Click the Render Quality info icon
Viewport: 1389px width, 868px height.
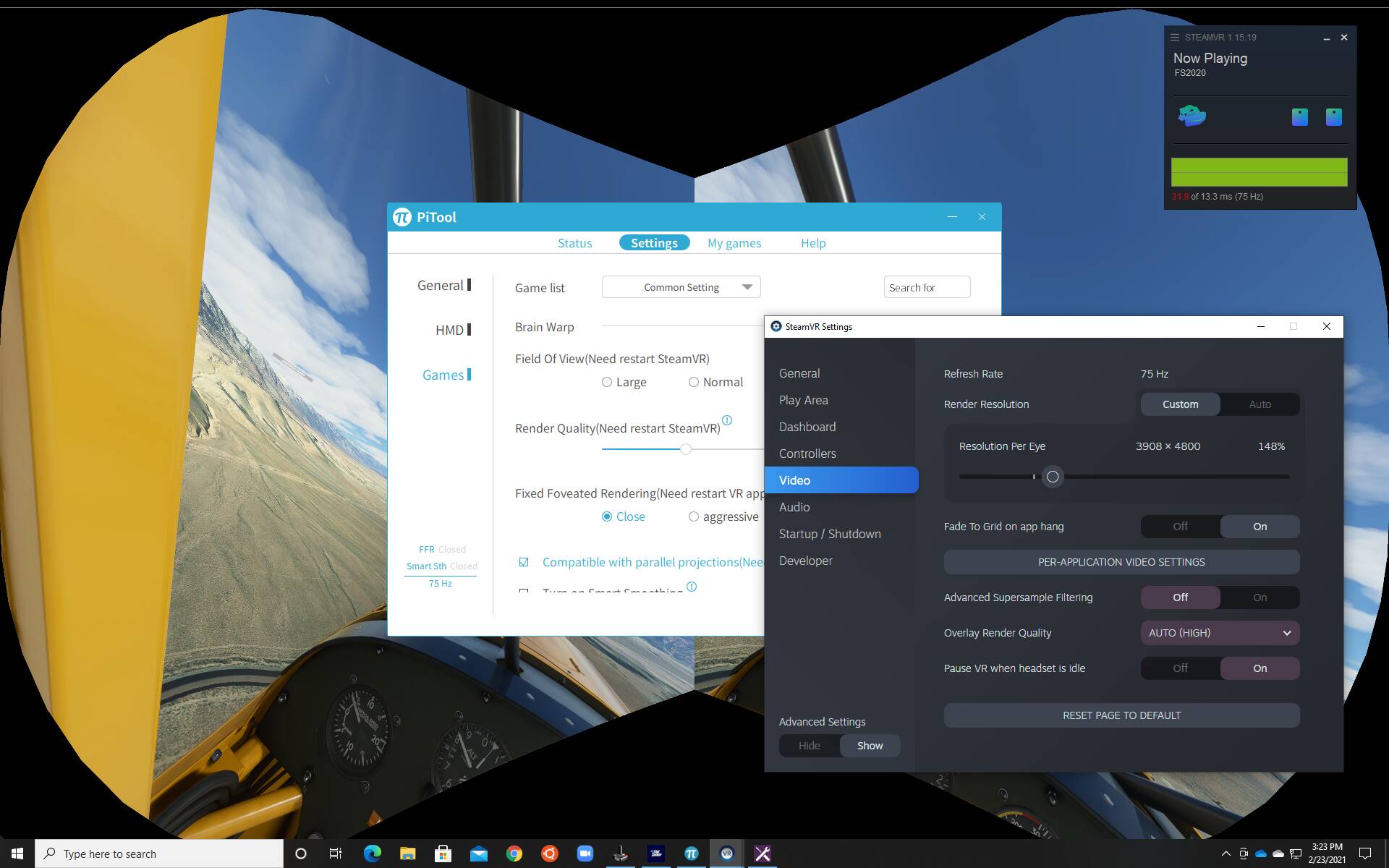[727, 420]
